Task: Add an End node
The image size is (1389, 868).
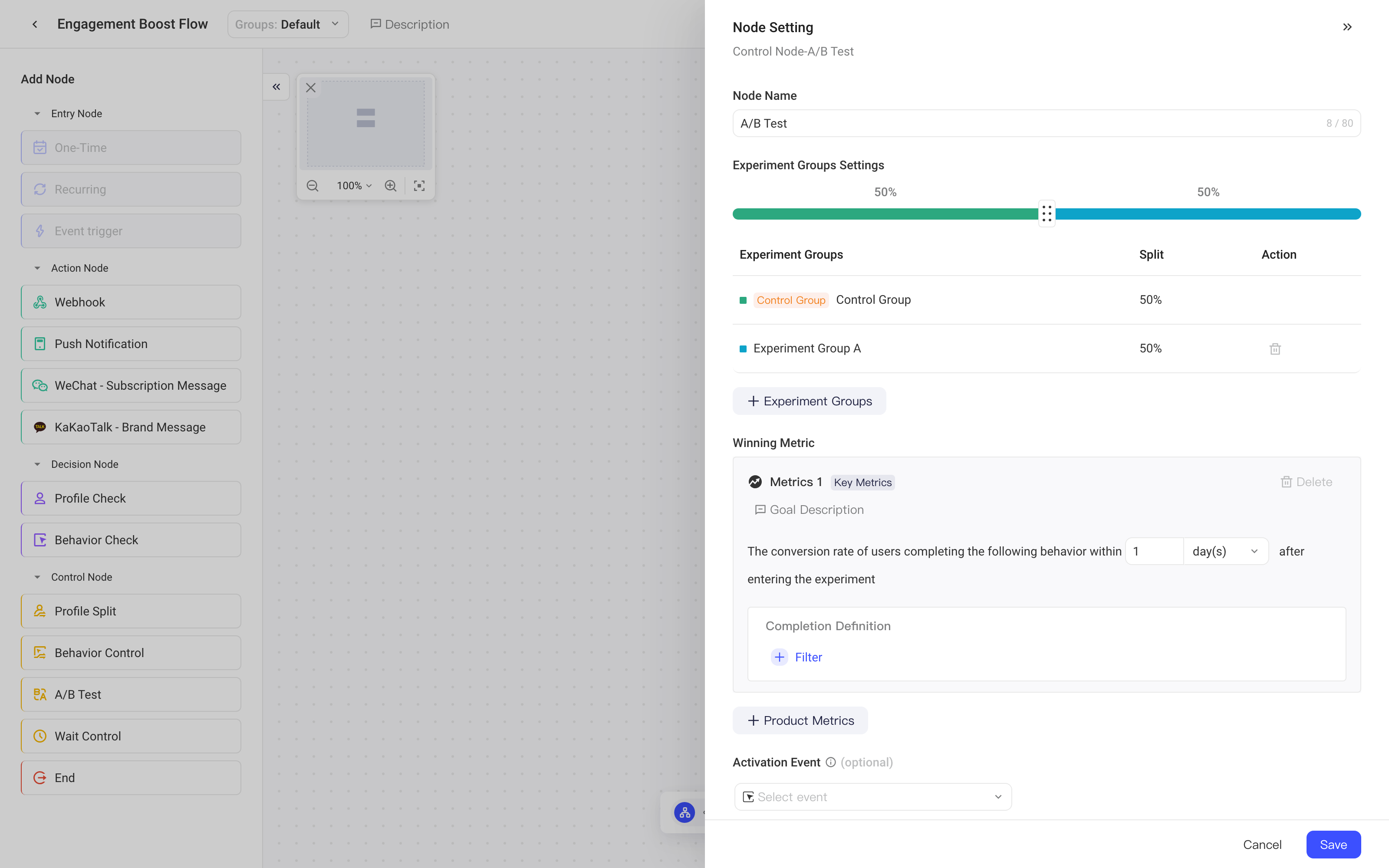Action: click(x=131, y=778)
